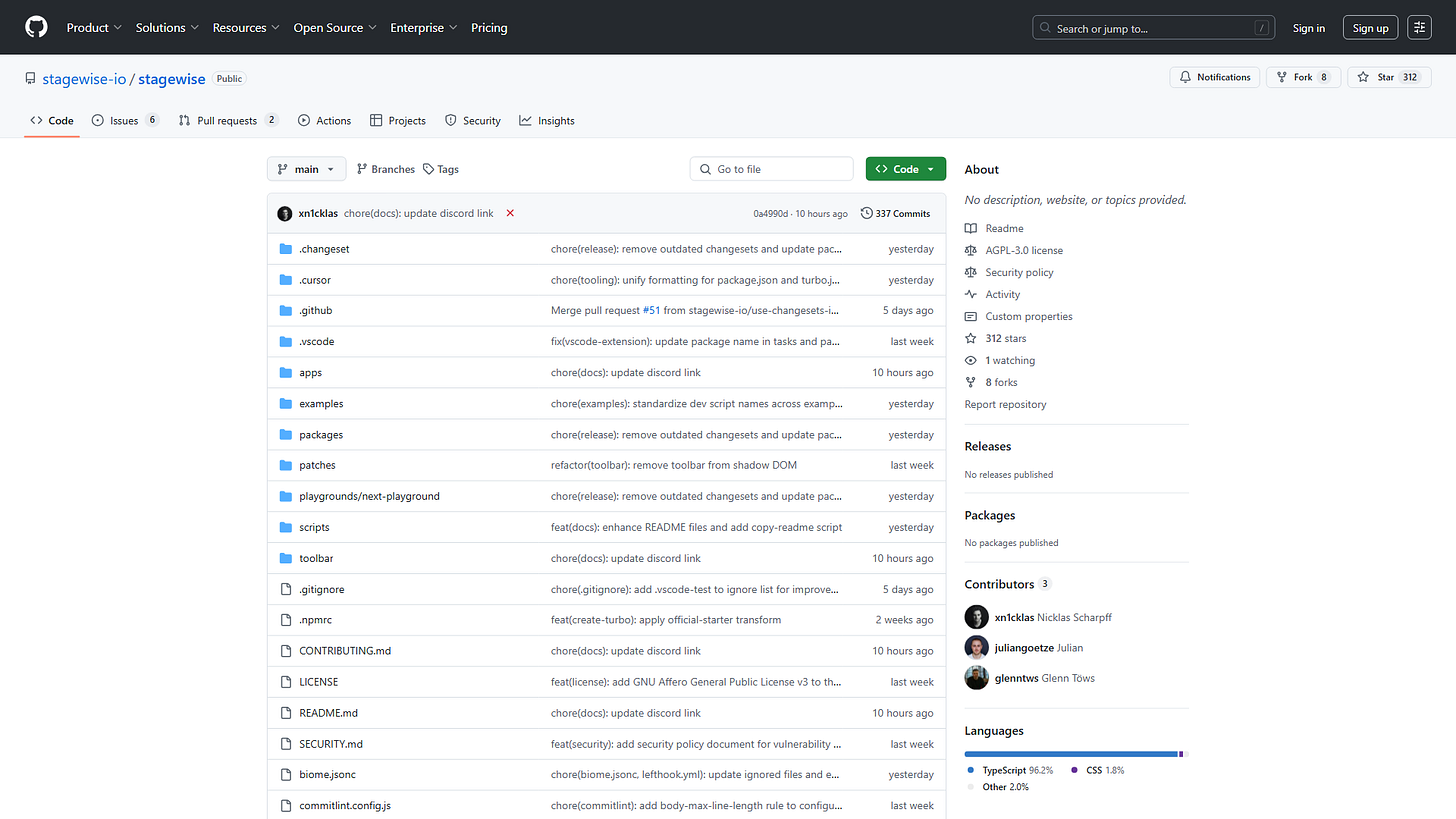Click the red failed-check X on latest commit

coord(510,213)
